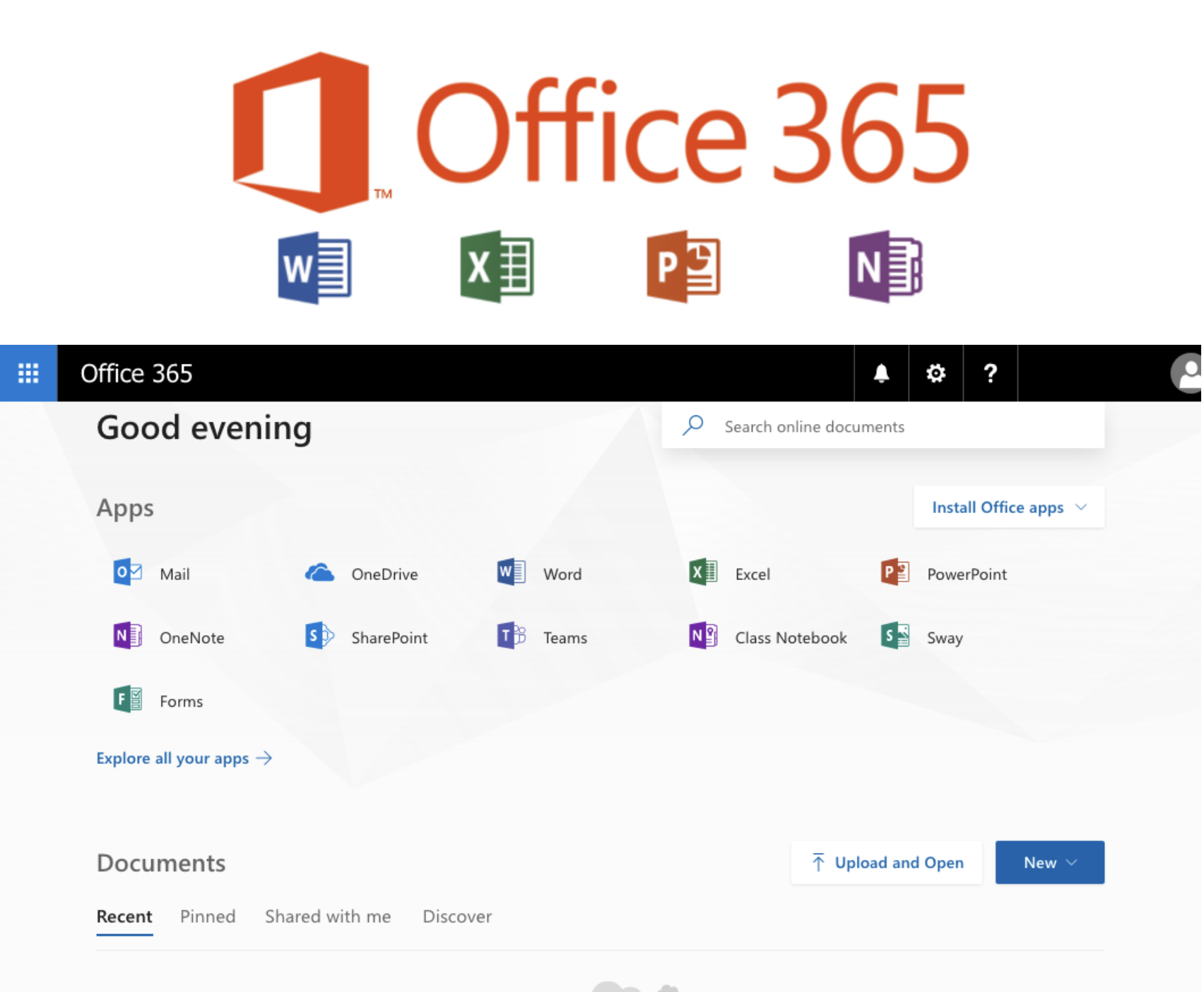The height and width of the screenshot is (992, 1204).
Task: Click the Explore all your apps link
Action: (184, 758)
